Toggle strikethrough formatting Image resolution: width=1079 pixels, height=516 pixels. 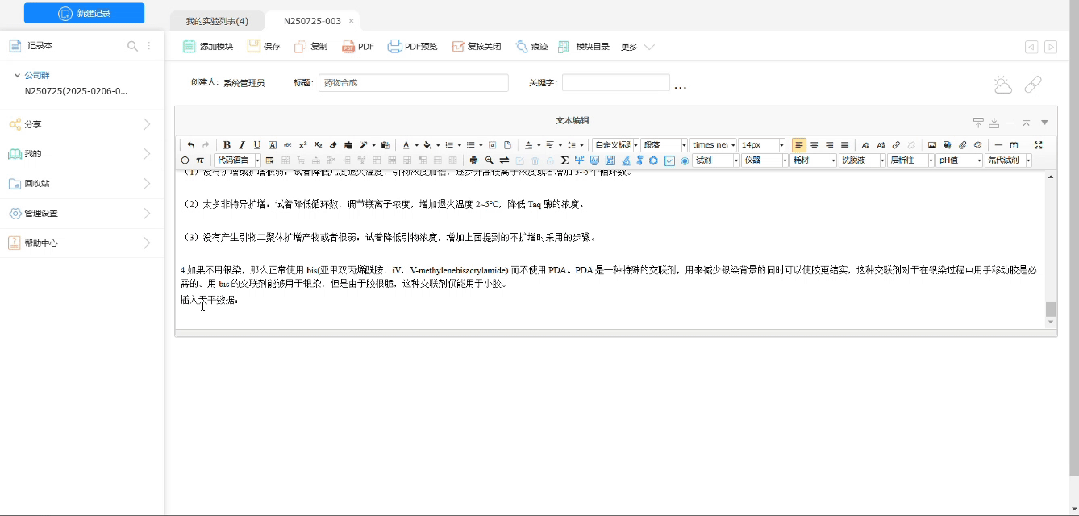[x=288, y=145]
